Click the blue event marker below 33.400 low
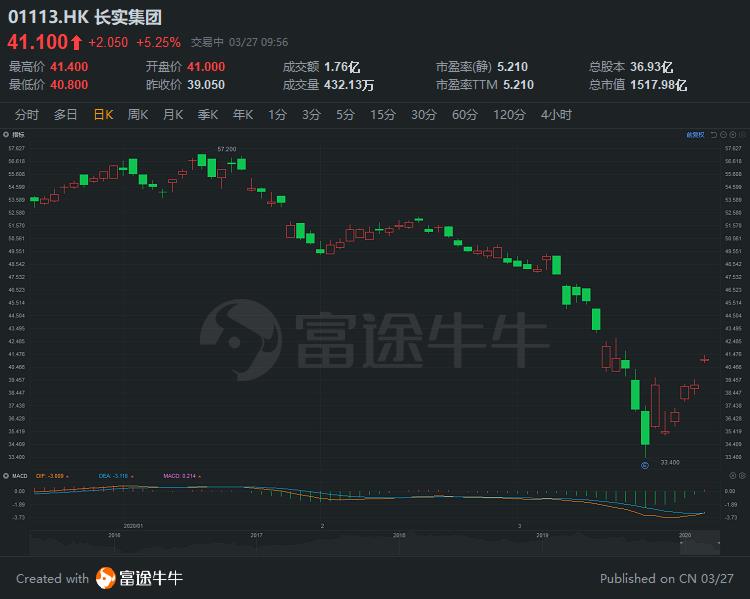Viewport: 750px width, 599px height. point(645,465)
